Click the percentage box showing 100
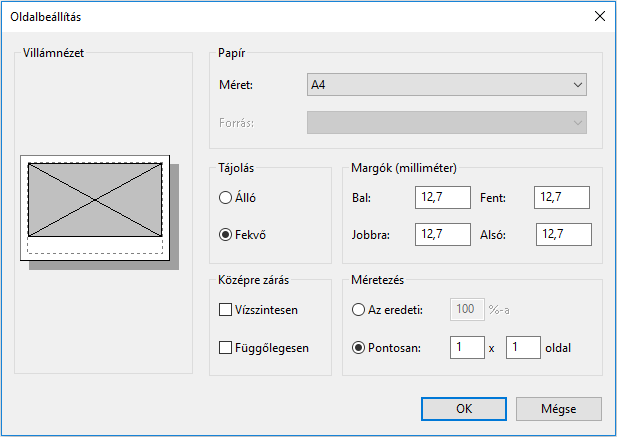Image resolution: width=617 pixels, height=437 pixels. click(x=464, y=310)
